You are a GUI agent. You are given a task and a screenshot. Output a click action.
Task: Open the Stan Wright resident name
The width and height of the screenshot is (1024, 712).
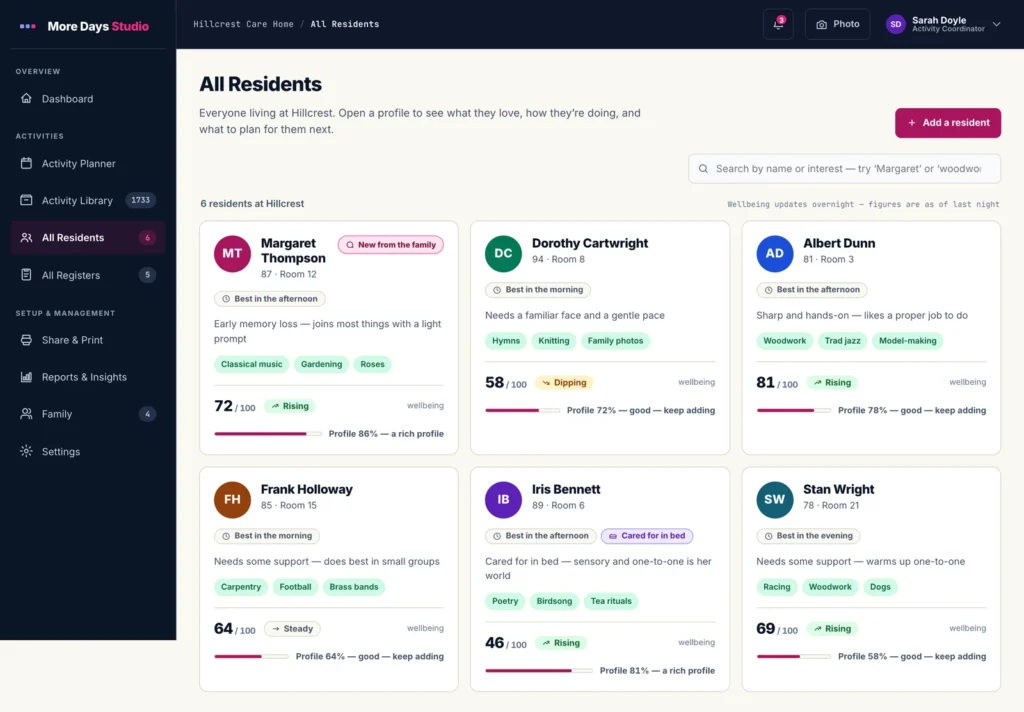pos(839,489)
